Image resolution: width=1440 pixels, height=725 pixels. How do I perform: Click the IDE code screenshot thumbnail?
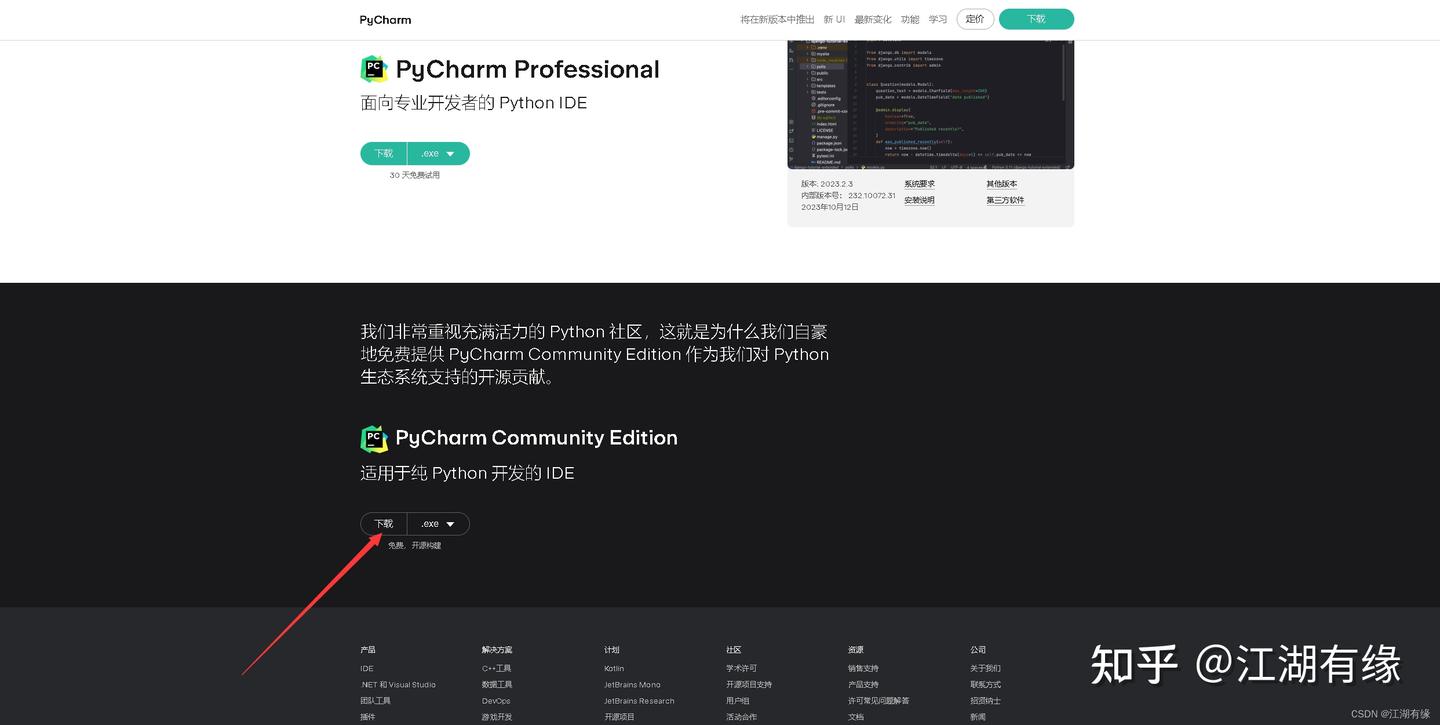[930, 104]
